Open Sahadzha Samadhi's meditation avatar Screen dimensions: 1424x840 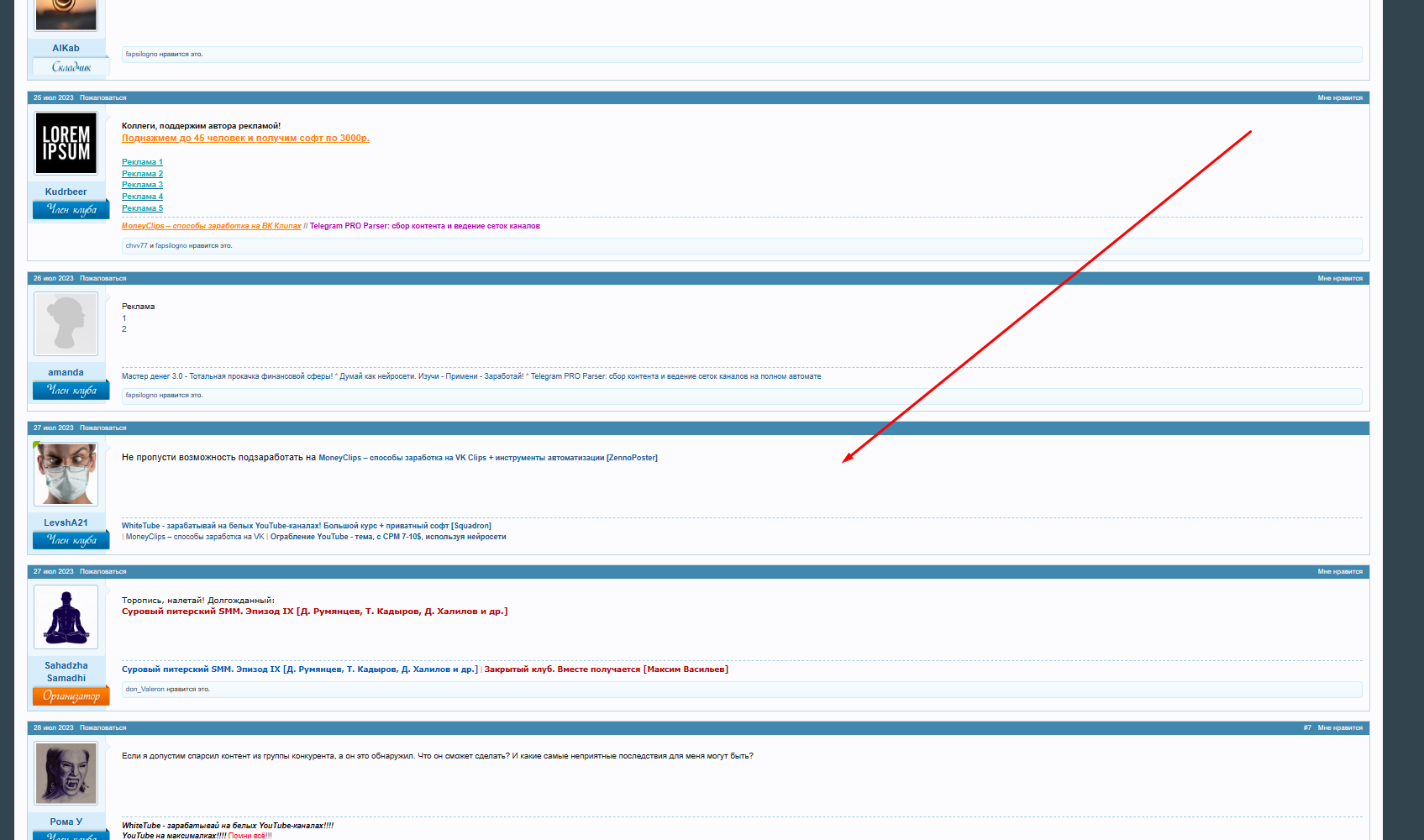(66, 617)
